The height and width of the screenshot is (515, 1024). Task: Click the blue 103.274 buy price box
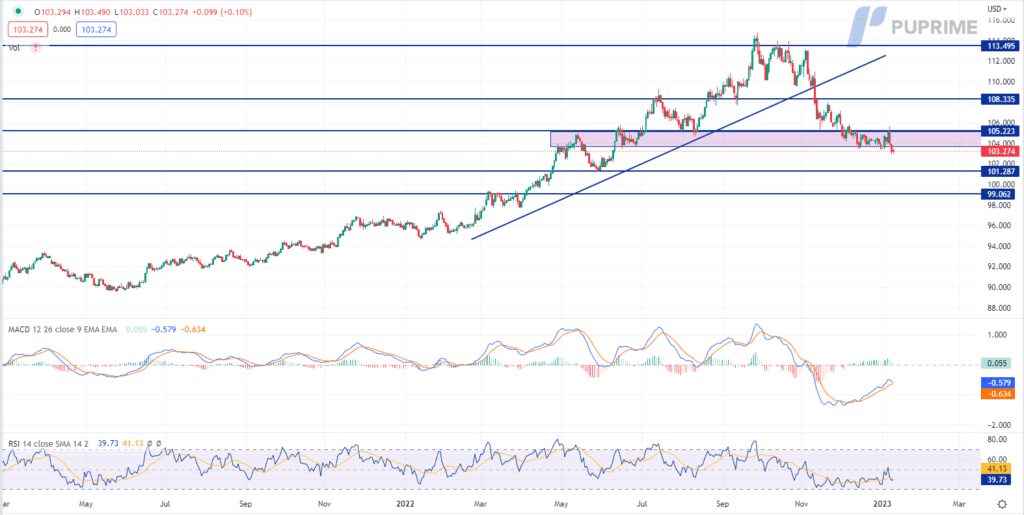pyautogui.click(x=96, y=29)
